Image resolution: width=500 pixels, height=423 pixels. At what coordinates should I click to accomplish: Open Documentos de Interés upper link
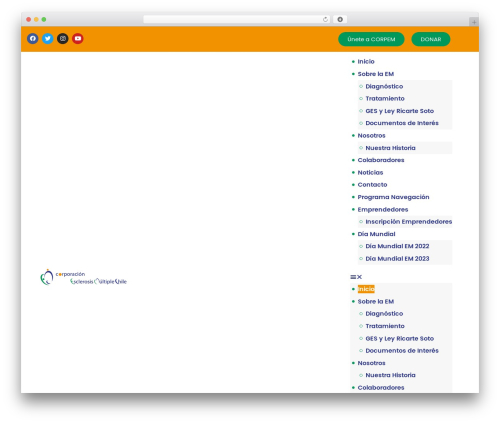click(402, 123)
